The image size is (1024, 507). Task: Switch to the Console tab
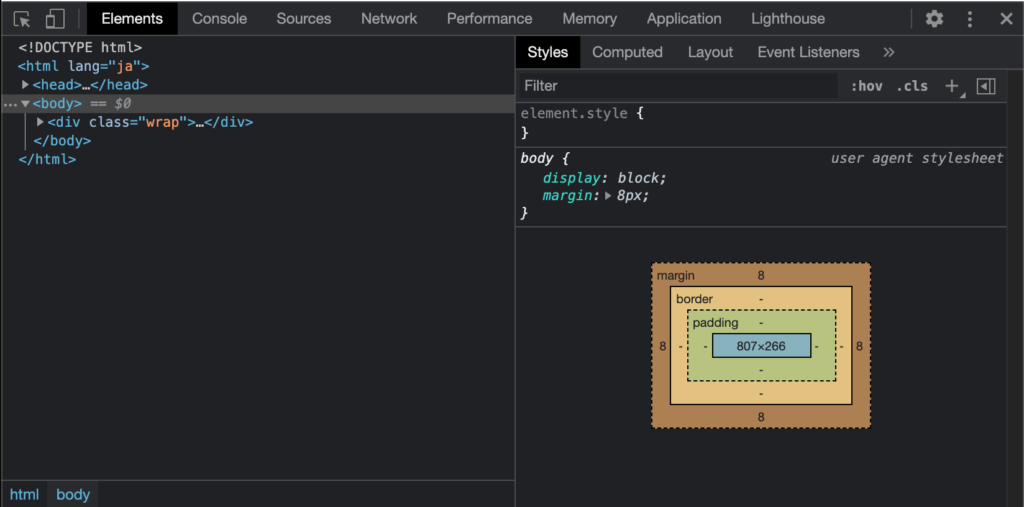219,19
